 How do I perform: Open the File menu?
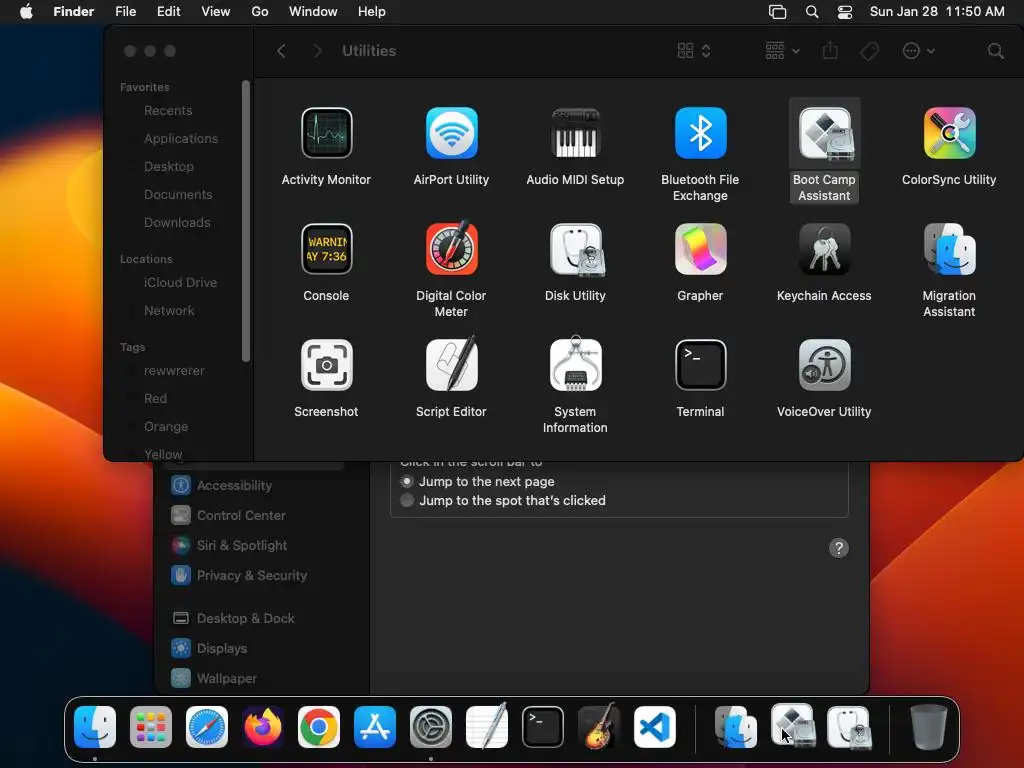(125, 12)
